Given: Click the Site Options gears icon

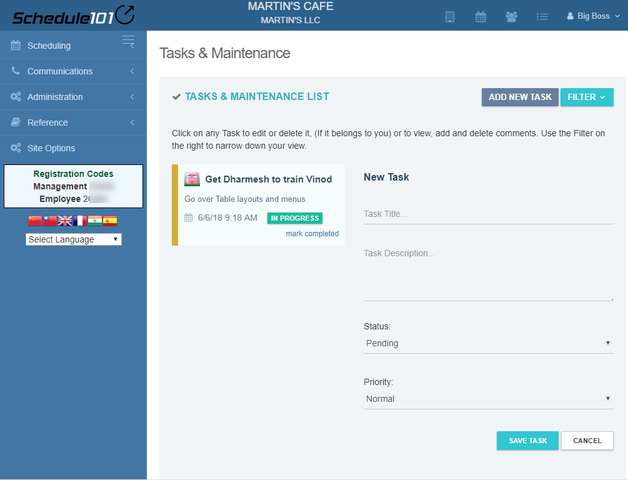Looking at the screenshot, I should [x=16, y=148].
